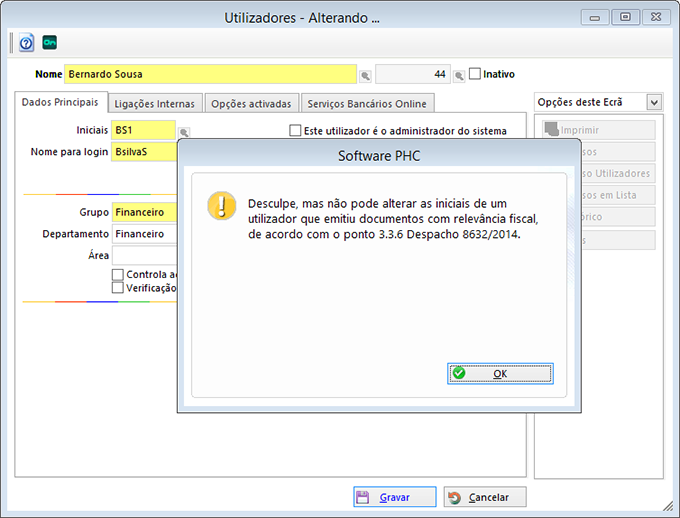The height and width of the screenshot is (518, 680).
Task: Click the window resize grip corner
Action: click(668, 506)
